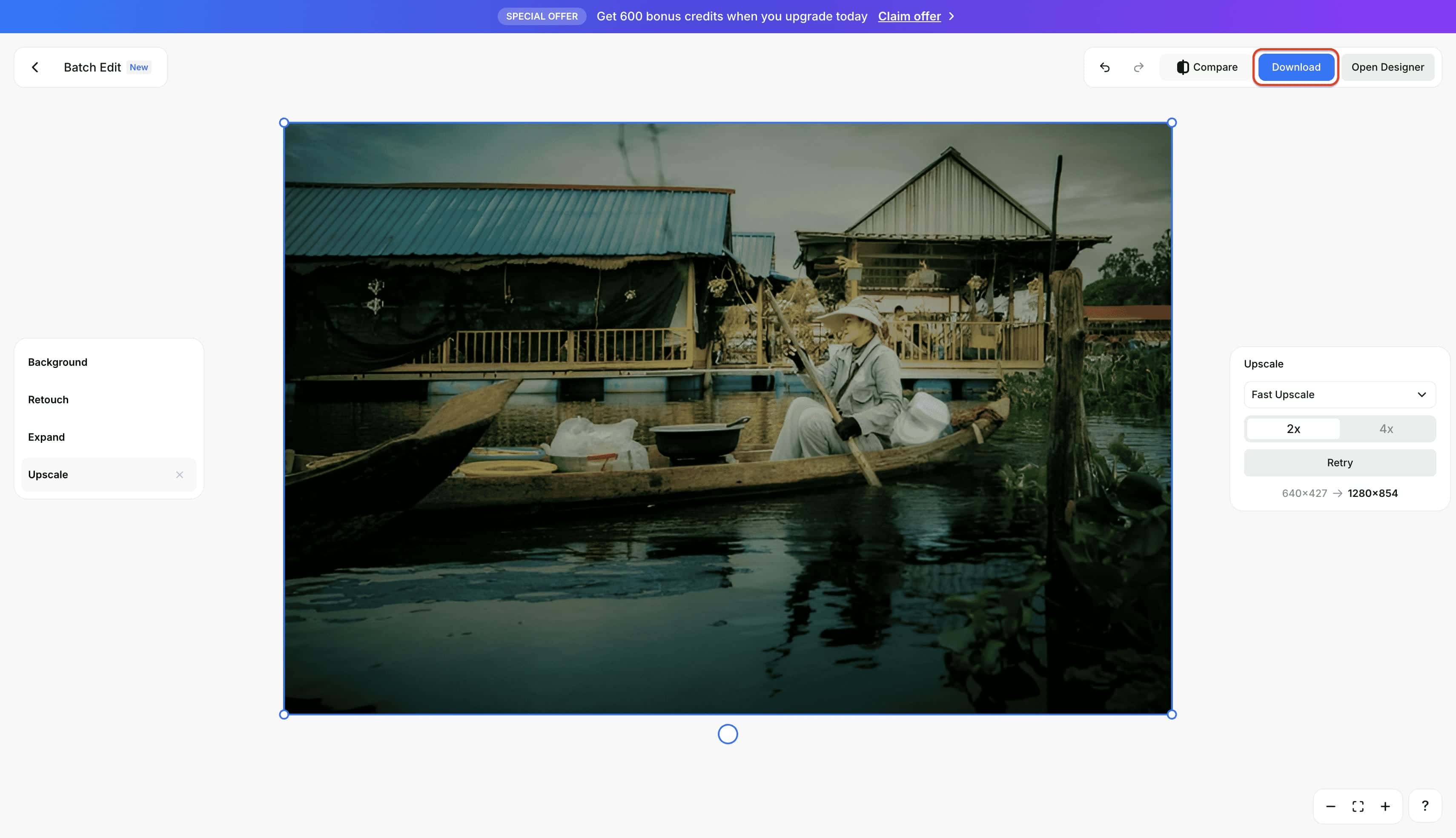Click the SPECIAL OFFER badge

coord(542,16)
